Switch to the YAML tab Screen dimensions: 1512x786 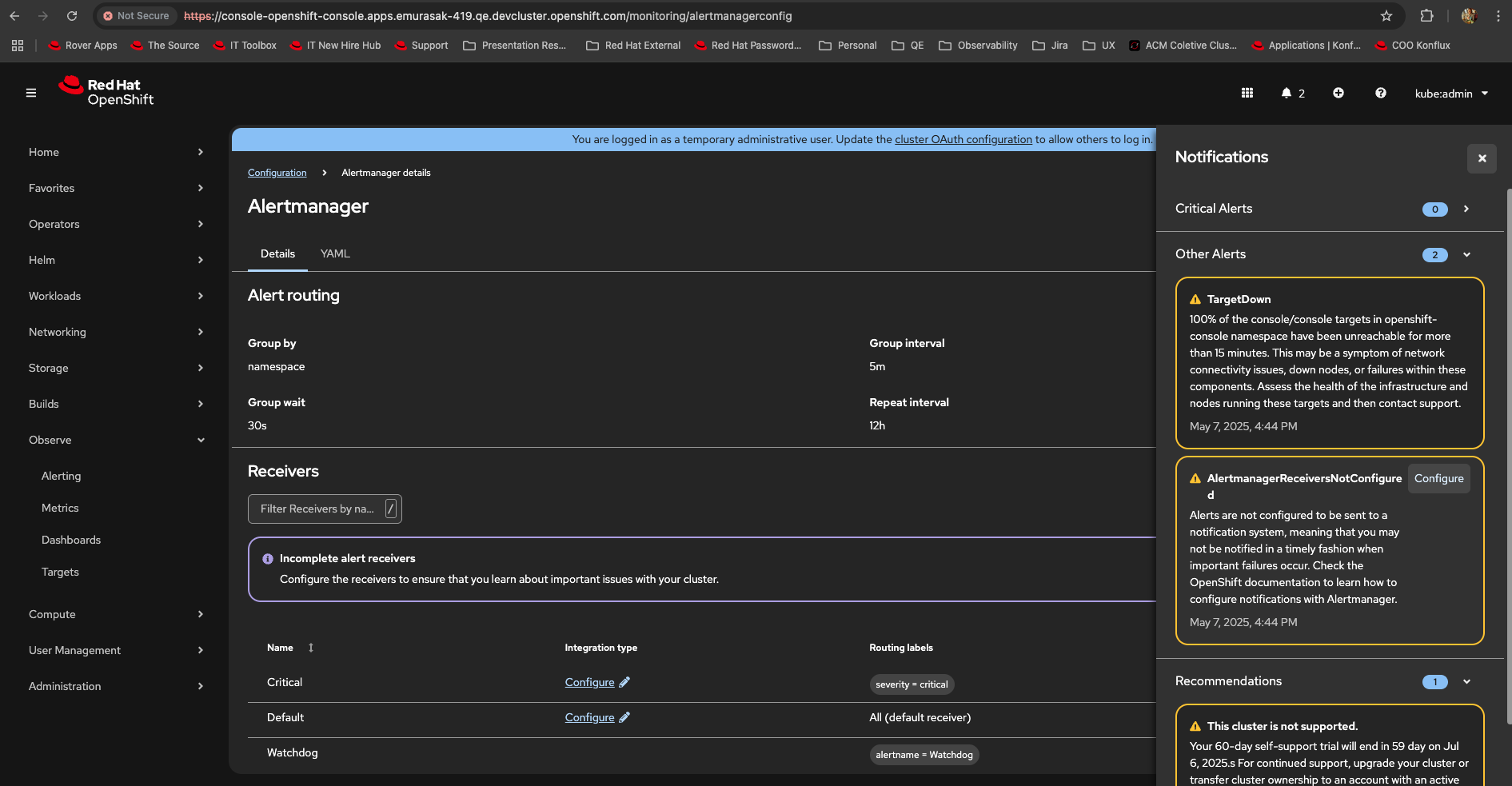point(335,253)
